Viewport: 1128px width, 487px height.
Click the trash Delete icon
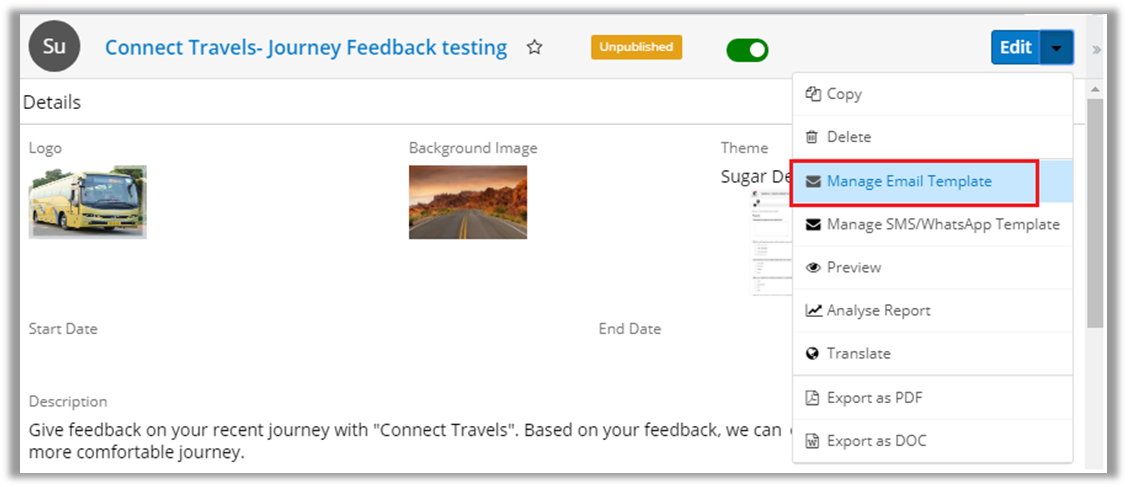[813, 137]
